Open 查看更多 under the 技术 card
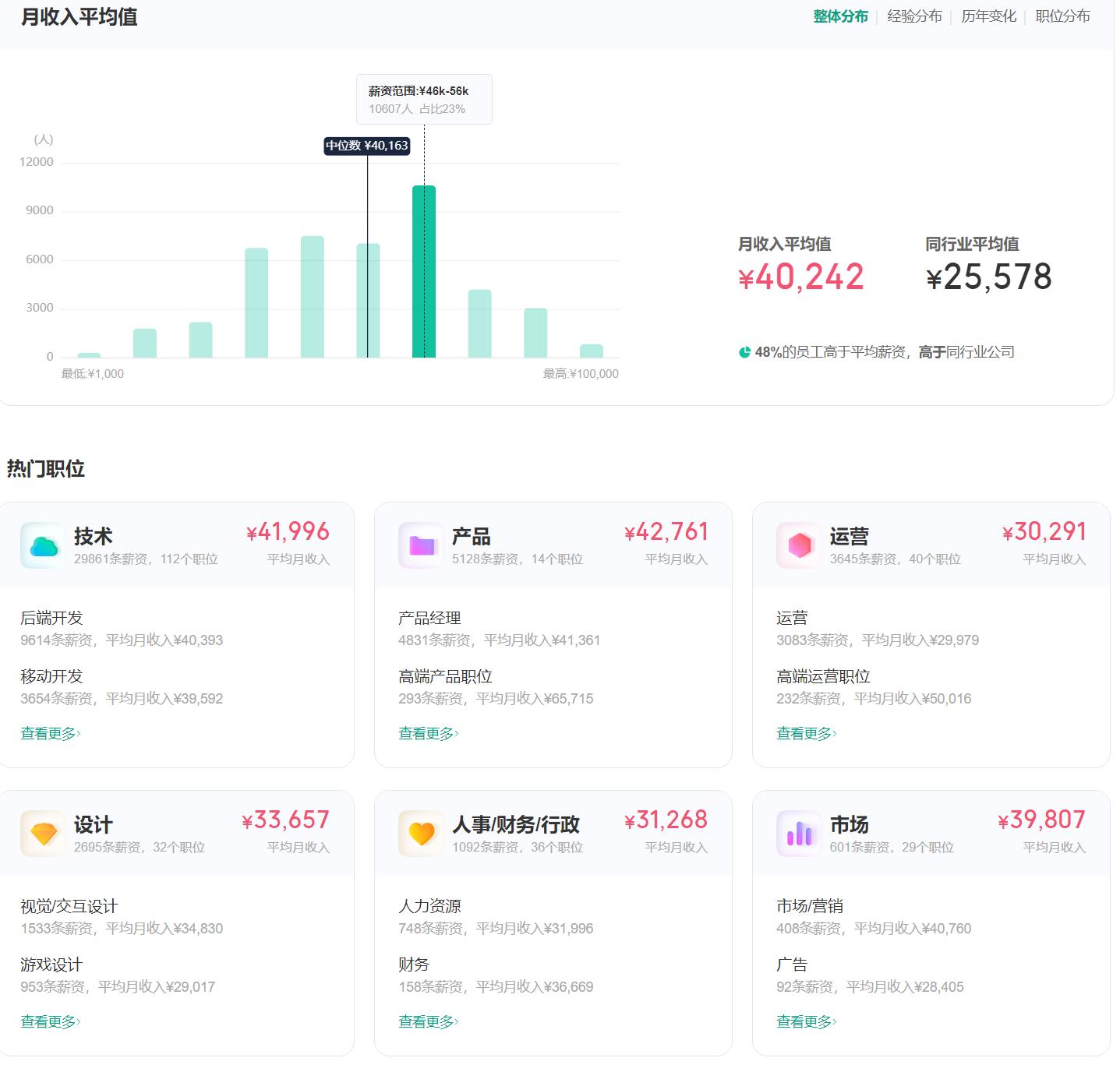This screenshot has width=1120, height=1065. click(48, 733)
